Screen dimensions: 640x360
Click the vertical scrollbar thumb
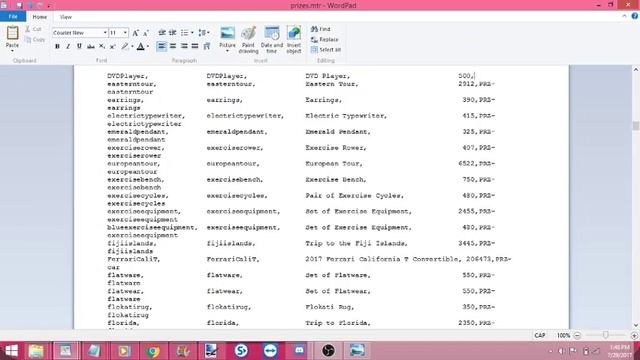coord(636,125)
